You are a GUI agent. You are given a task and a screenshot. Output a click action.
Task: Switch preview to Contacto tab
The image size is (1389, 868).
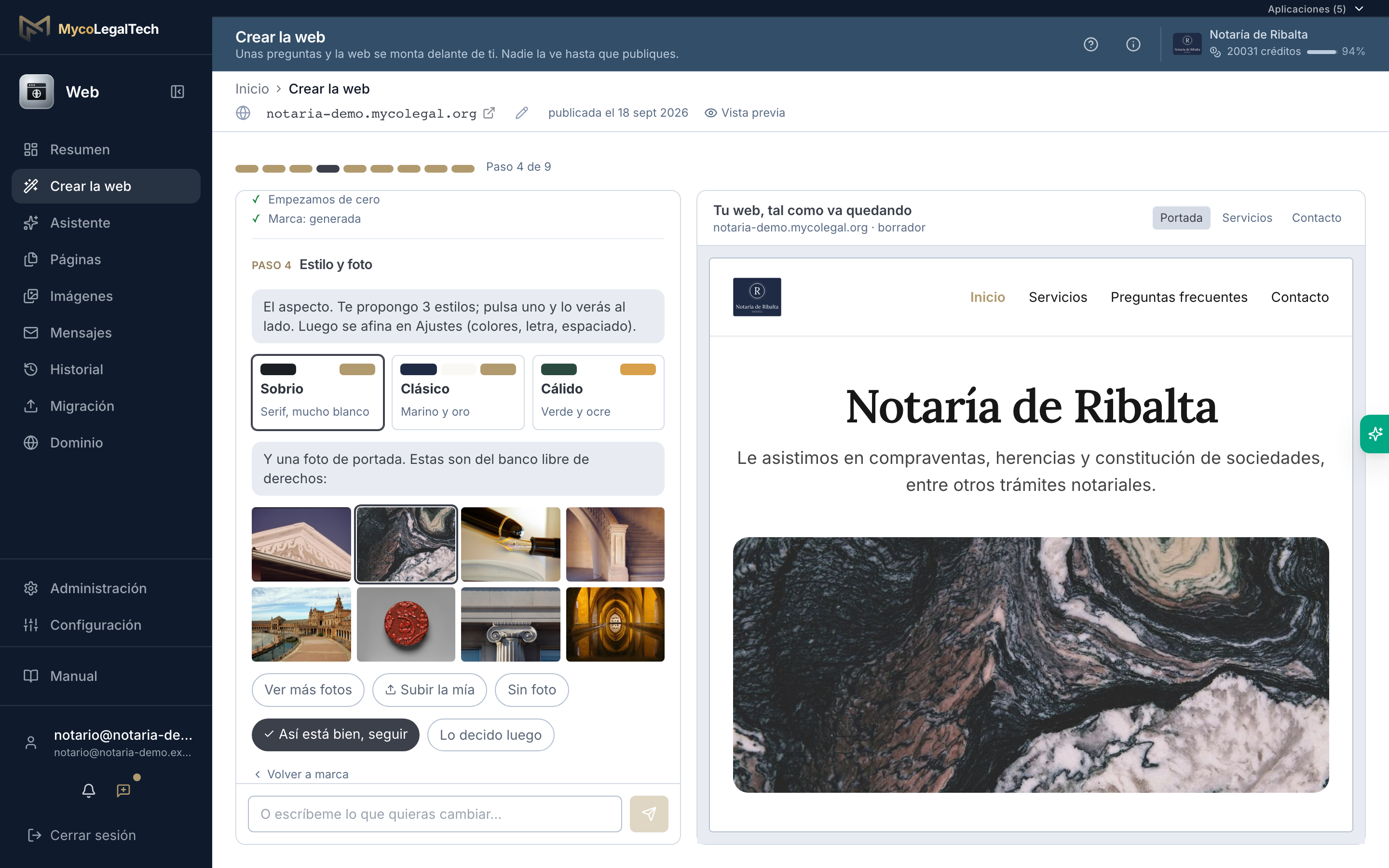1316,218
